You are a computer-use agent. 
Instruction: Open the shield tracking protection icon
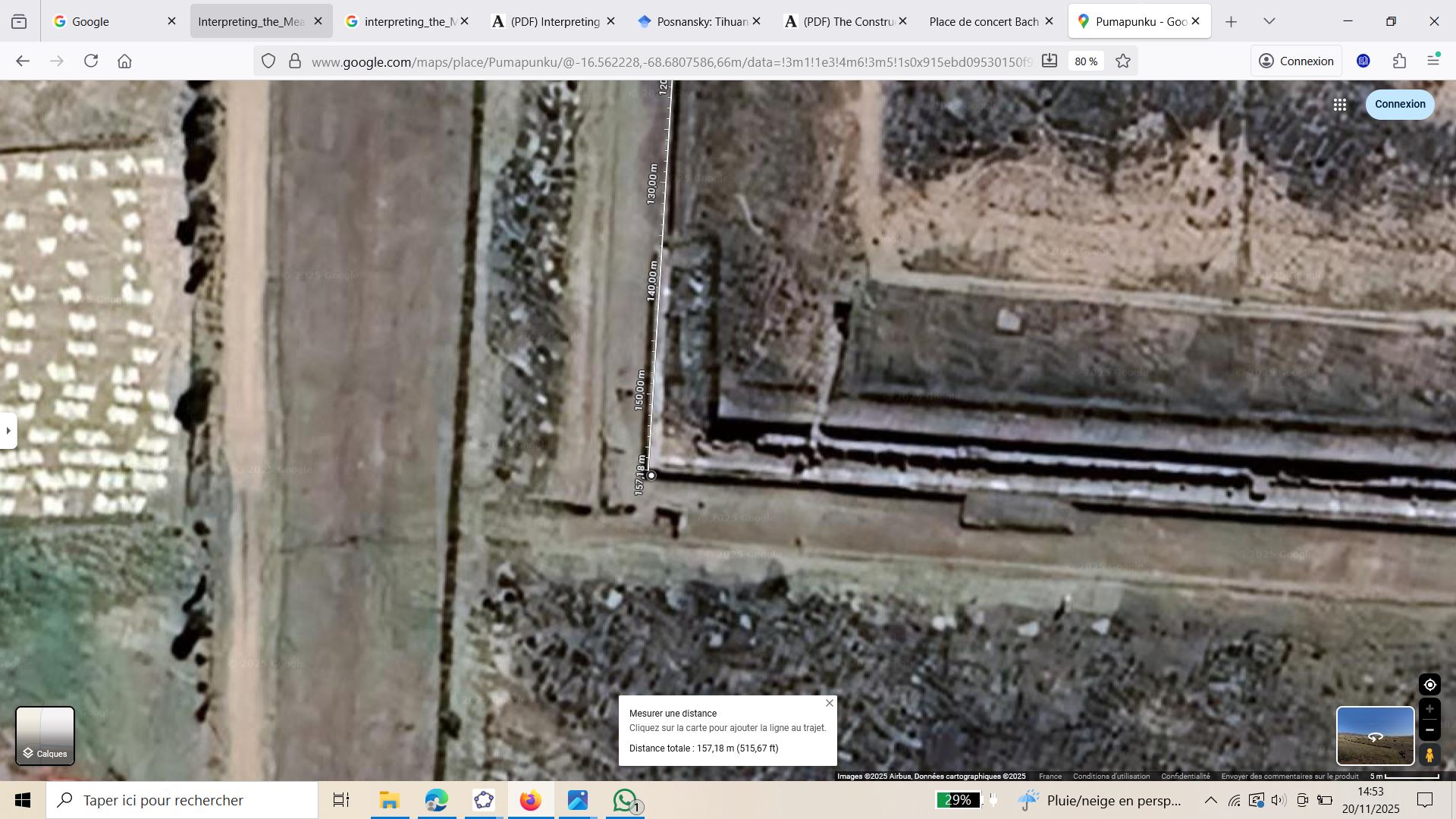coord(268,61)
